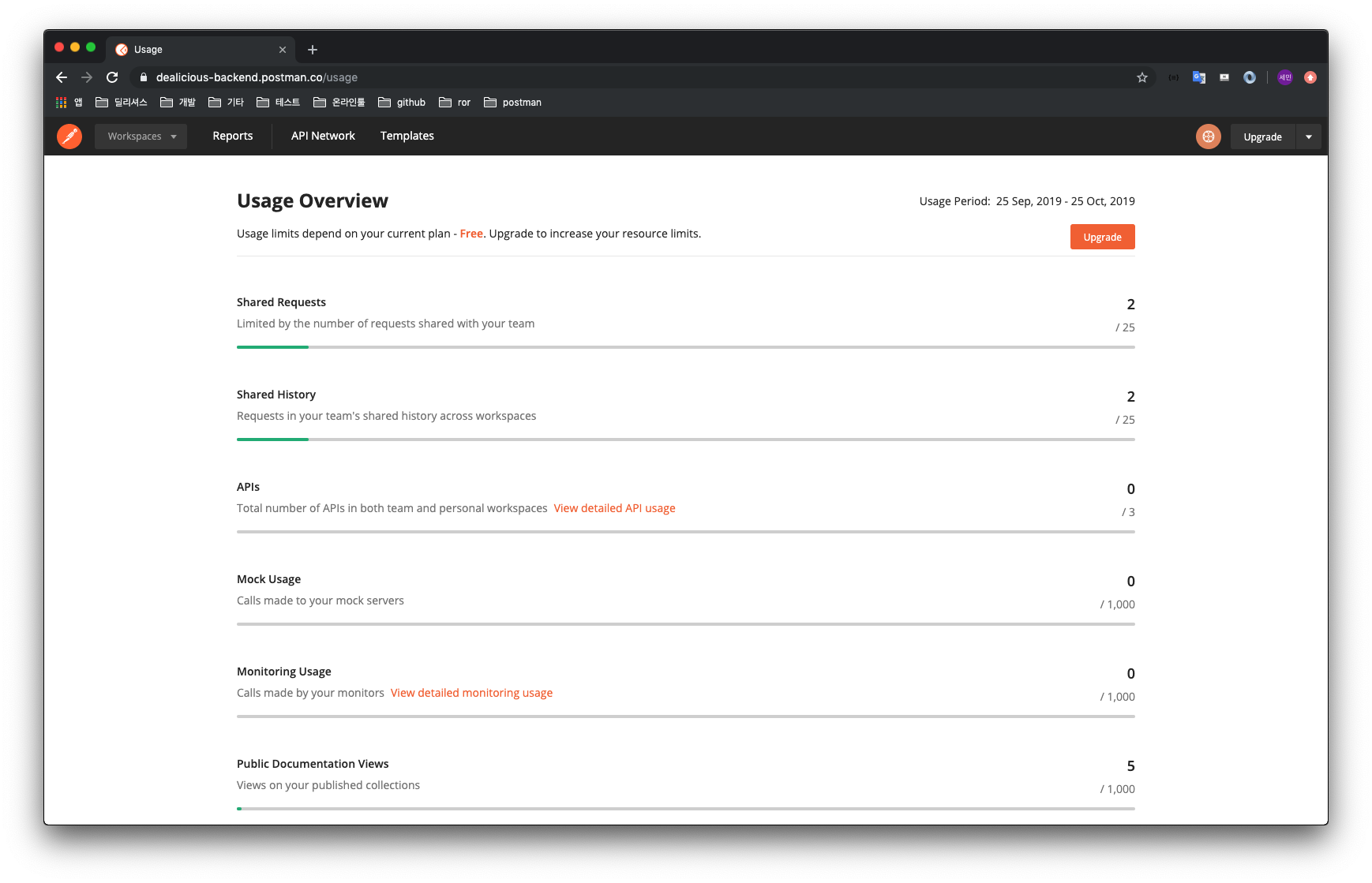Viewport: 1372px width, 883px height.
Task: Expand the Upgrade options dropdown arrow
Action: coord(1309,136)
